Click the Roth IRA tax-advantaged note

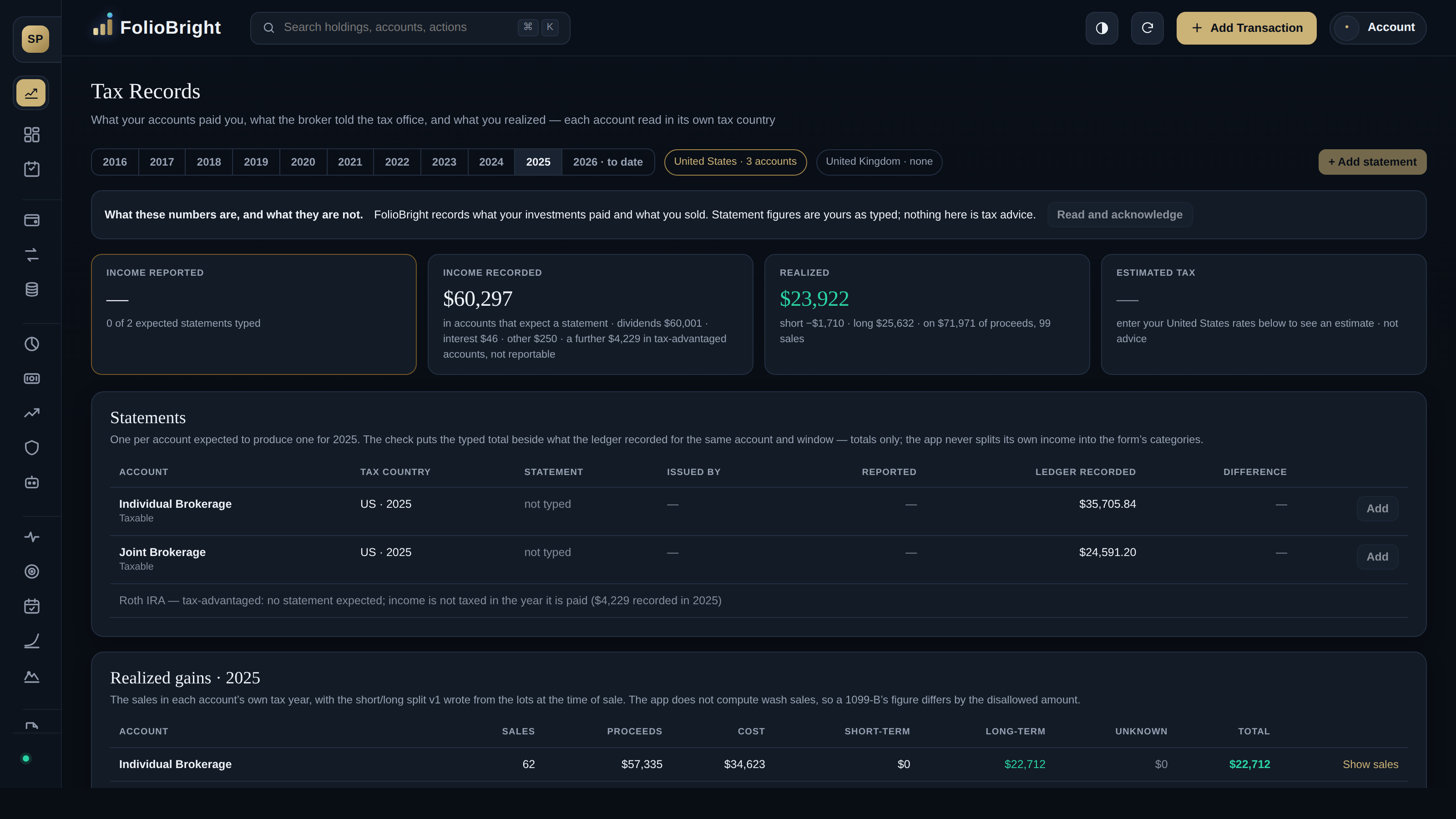coord(420,600)
